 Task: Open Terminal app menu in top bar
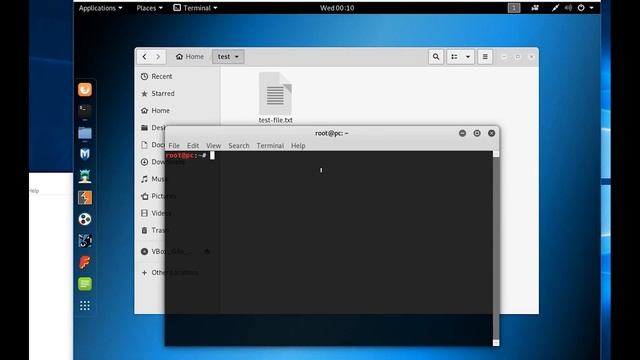195,8
